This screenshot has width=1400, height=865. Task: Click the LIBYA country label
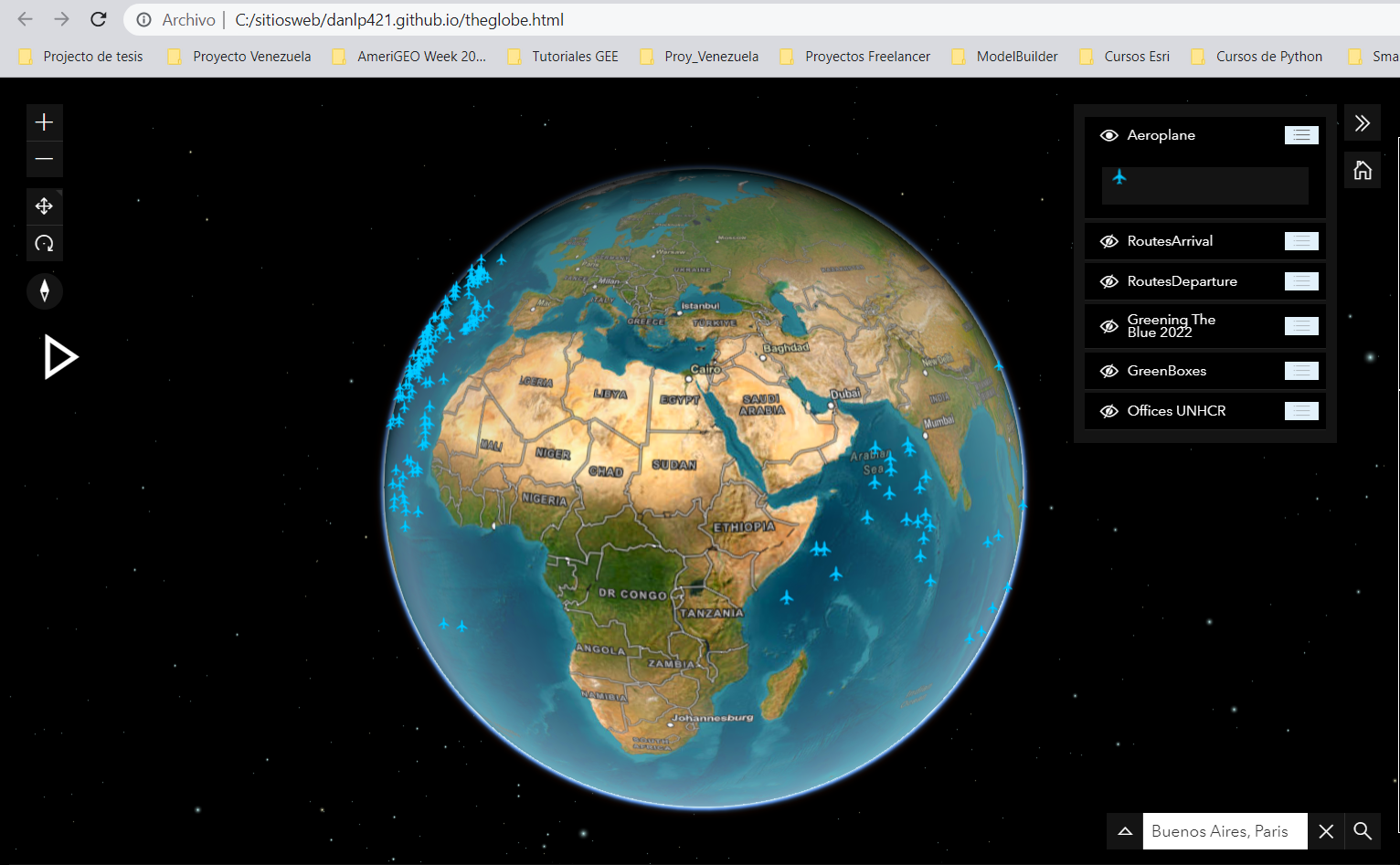(610, 394)
